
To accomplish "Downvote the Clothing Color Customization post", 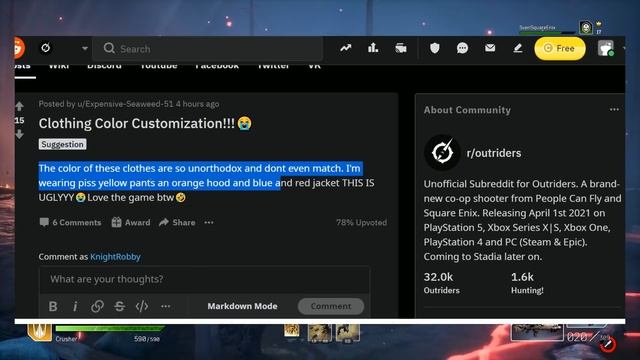I will [19, 134].
